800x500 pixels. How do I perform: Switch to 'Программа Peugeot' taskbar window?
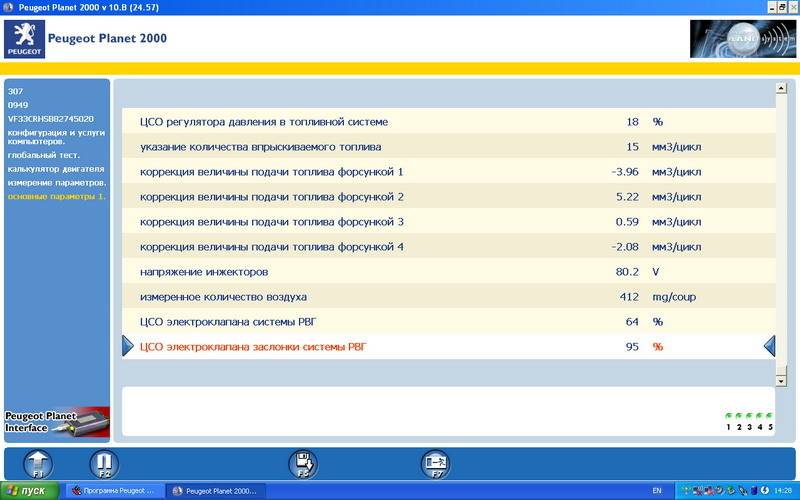(112, 491)
